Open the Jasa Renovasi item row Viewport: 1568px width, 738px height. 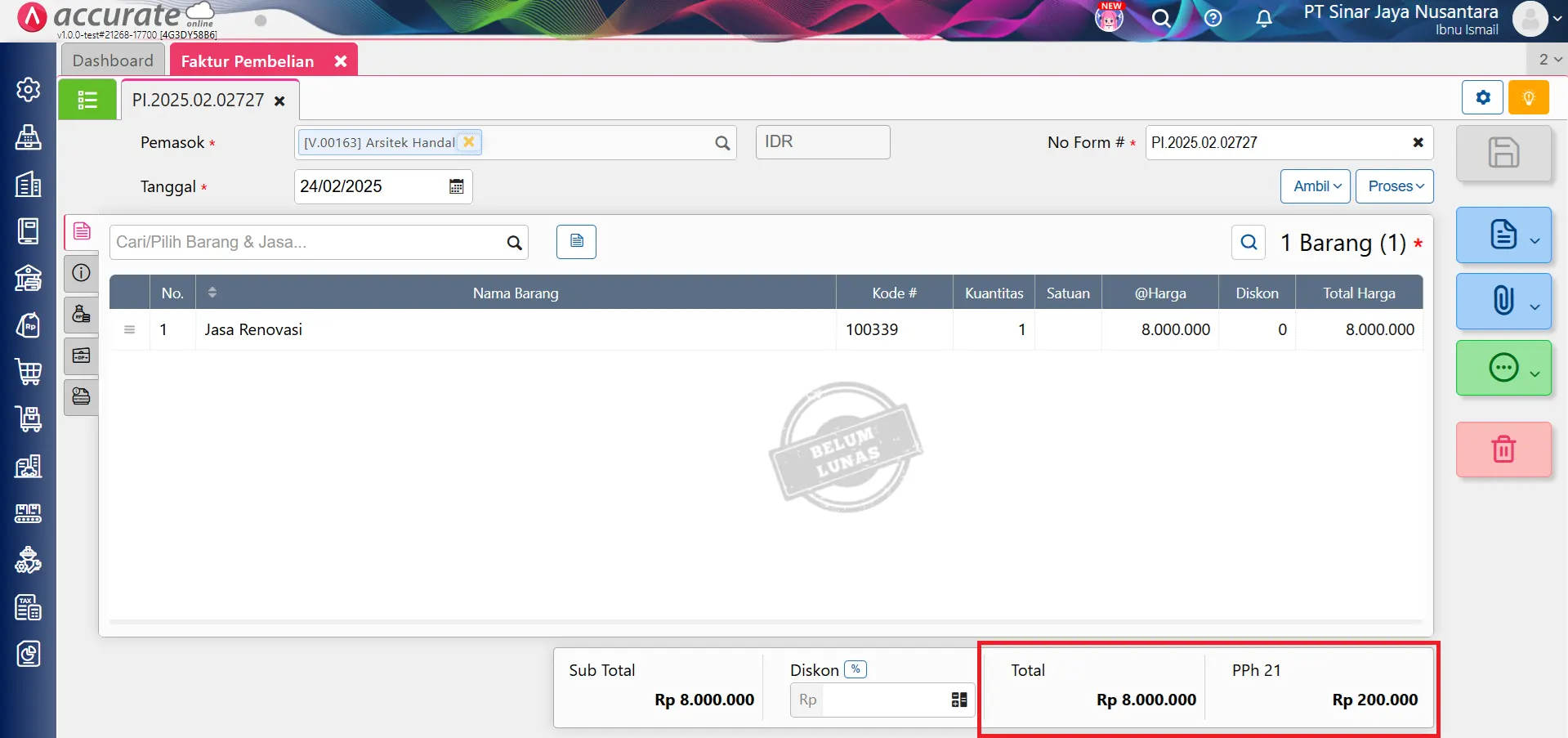(x=253, y=329)
